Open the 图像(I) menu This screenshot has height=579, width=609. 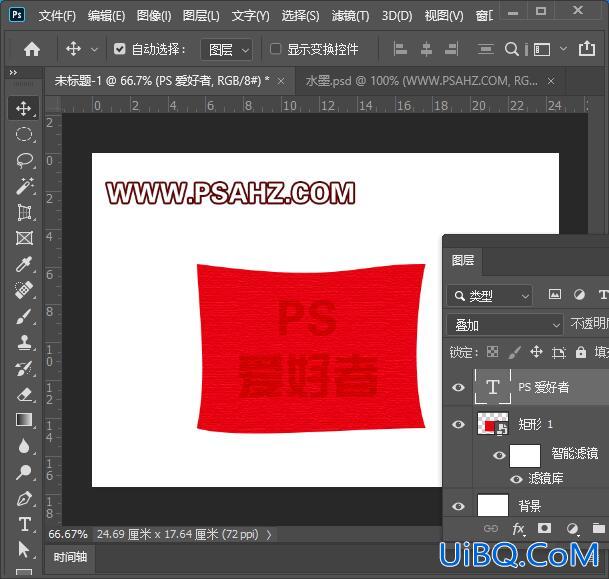tap(154, 16)
